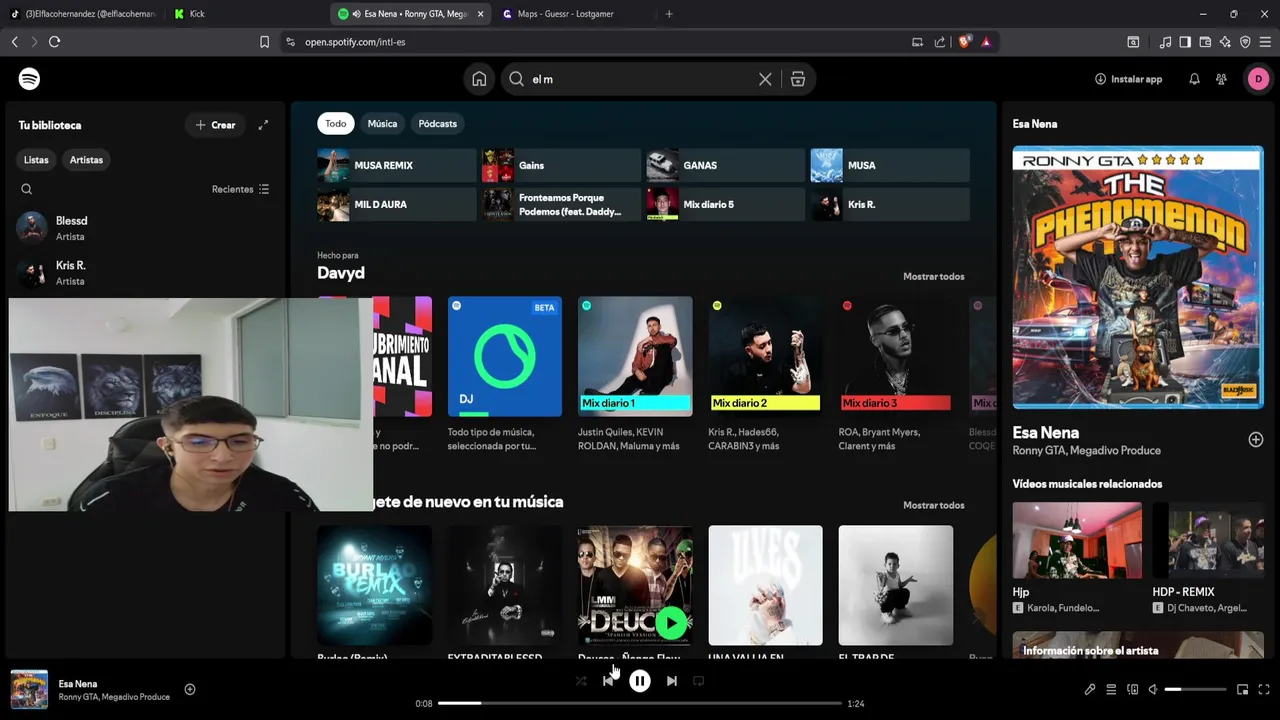Screen dimensions: 1280x720
Task: Enter fullscreen player icon
Action: click(1265, 689)
